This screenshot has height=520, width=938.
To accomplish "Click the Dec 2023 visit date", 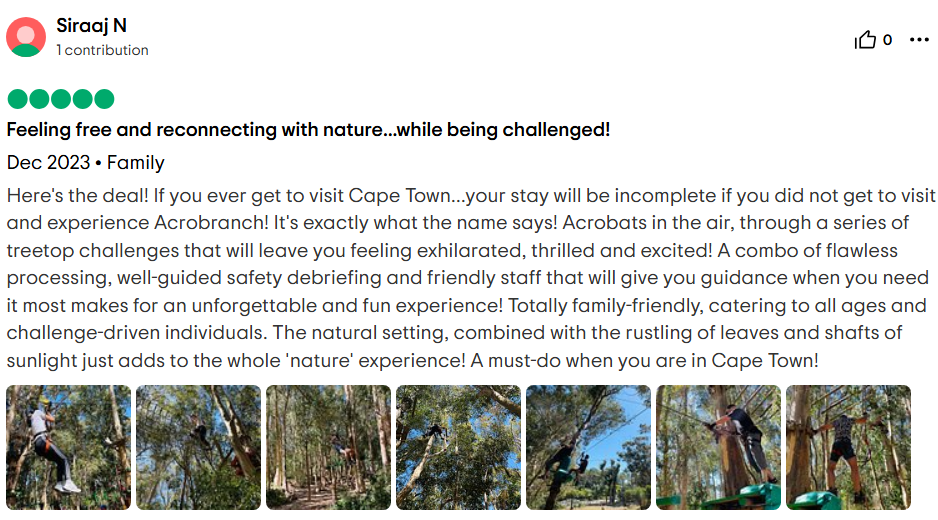I will 46,163.
